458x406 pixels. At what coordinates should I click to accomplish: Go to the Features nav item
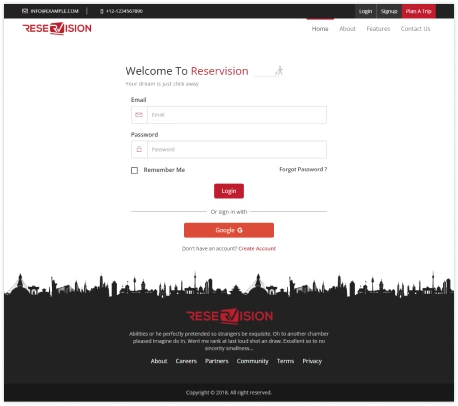pyautogui.click(x=378, y=29)
